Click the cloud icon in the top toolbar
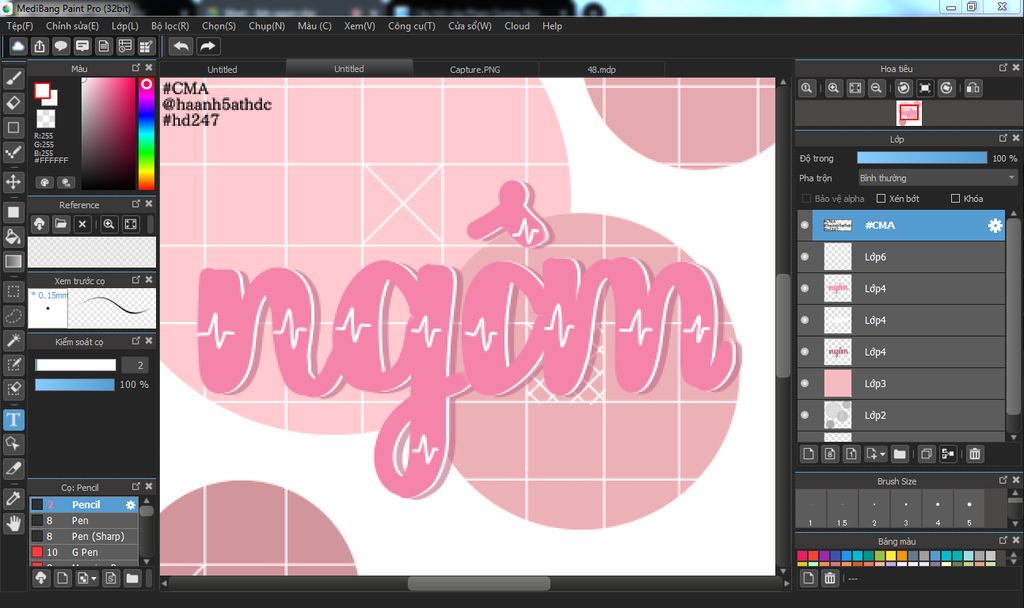This screenshot has height=608, width=1024. pyautogui.click(x=18, y=46)
